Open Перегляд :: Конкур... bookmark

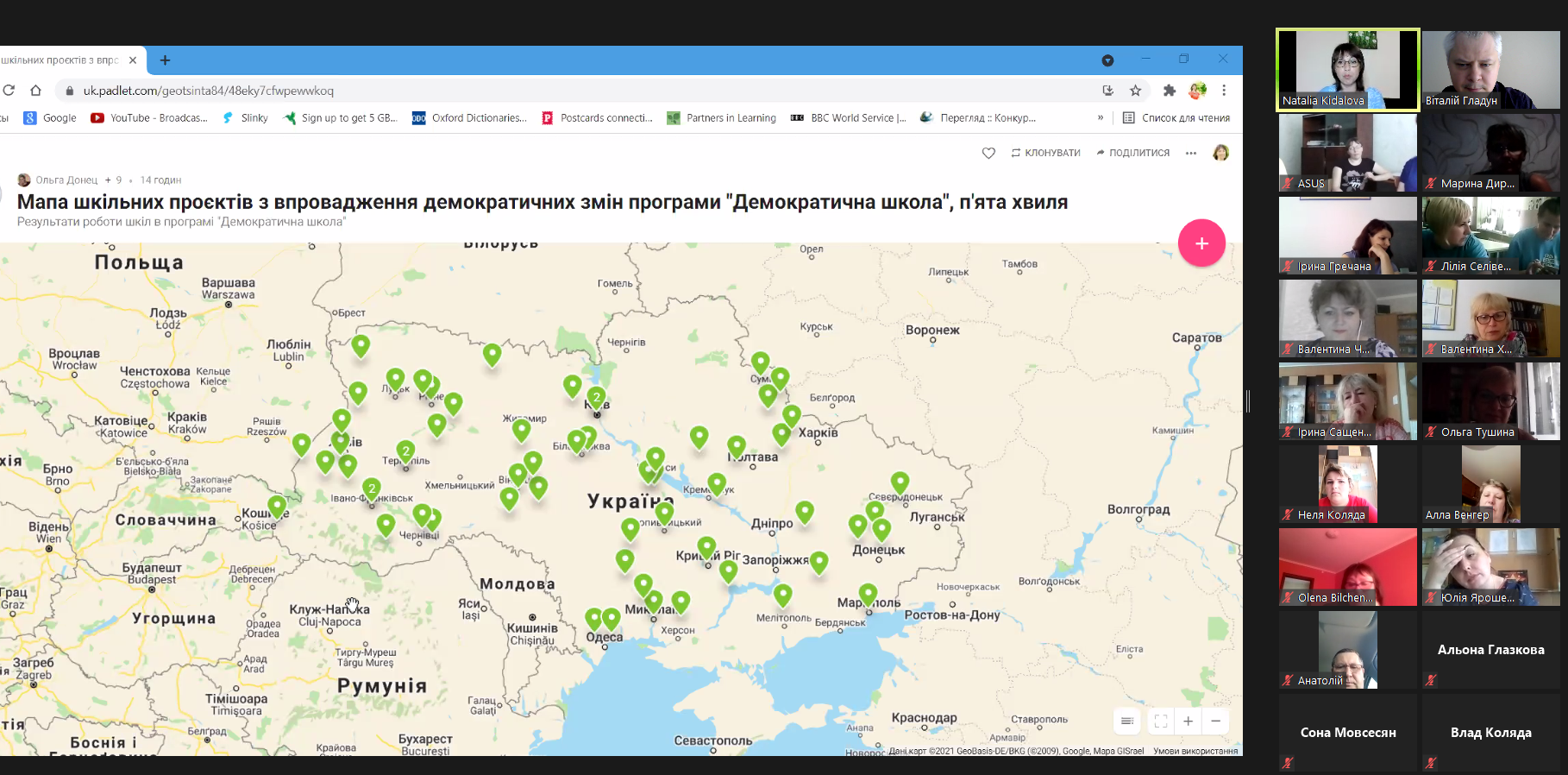pyautogui.click(x=978, y=118)
